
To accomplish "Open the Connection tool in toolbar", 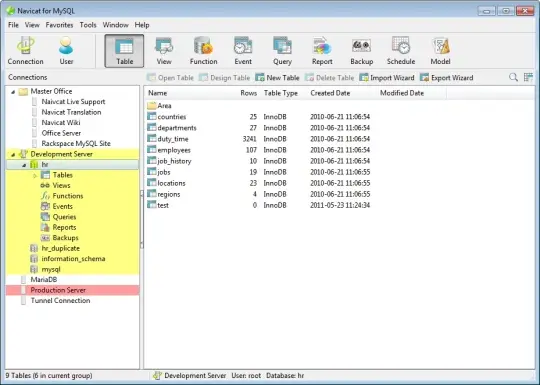I will [25, 51].
